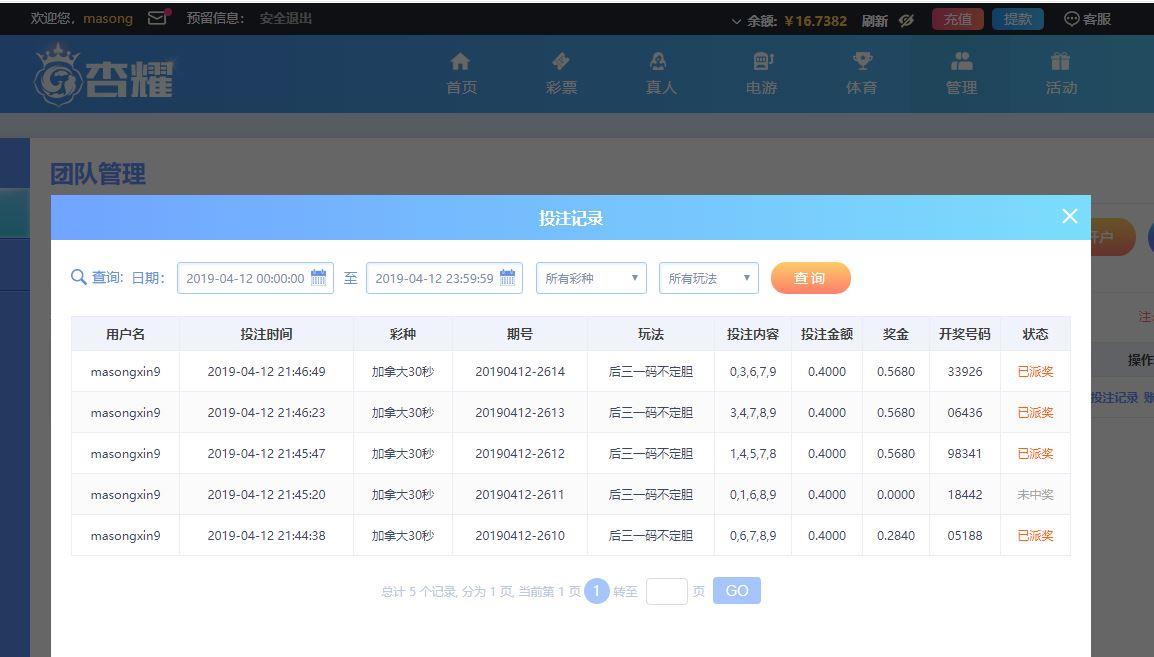1154x657 pixels.
Task: Click the 提款 withdraw button
Action: click(x=1017, y=19)
